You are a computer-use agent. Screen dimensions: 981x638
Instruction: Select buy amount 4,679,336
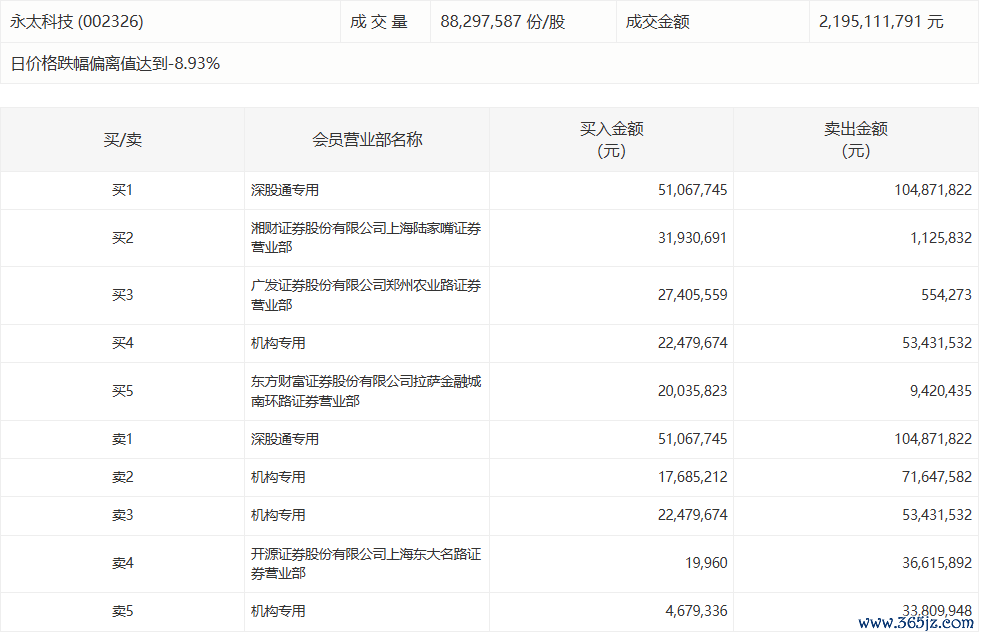click(696, 612)
